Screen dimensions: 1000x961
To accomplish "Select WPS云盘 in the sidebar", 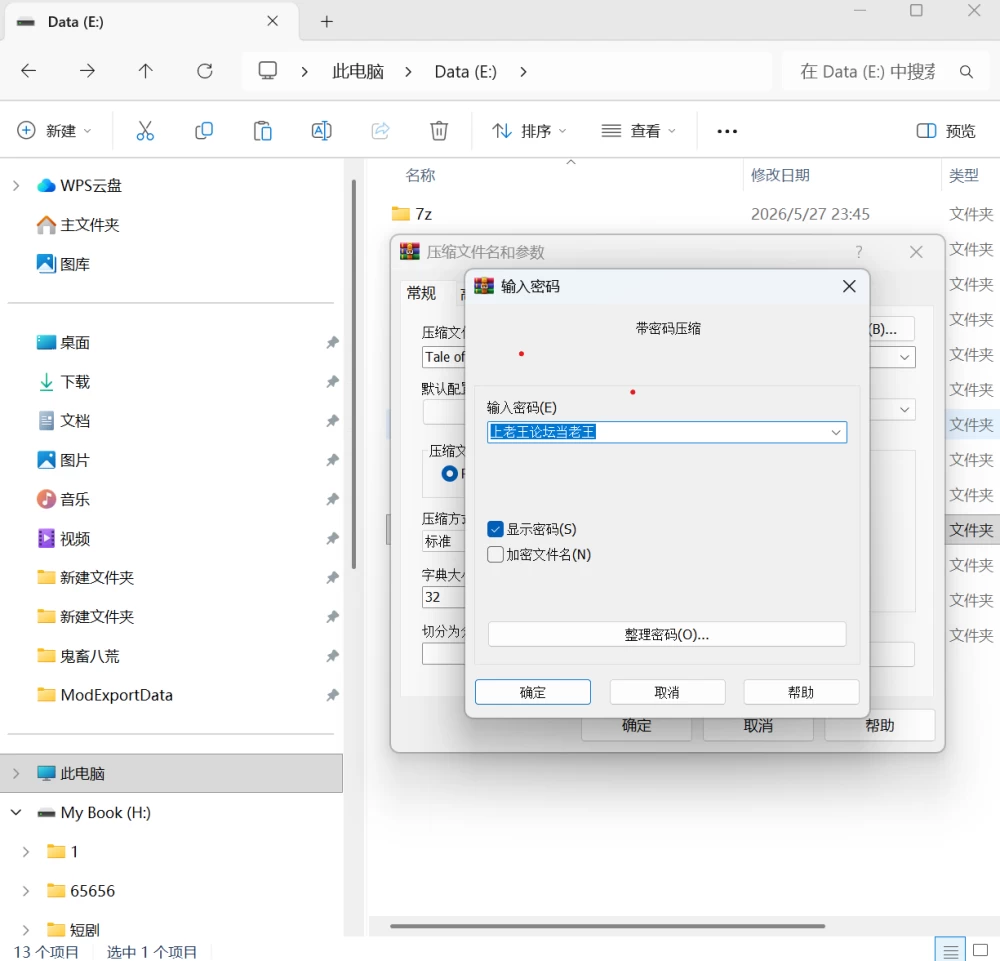I will [91, 186].
